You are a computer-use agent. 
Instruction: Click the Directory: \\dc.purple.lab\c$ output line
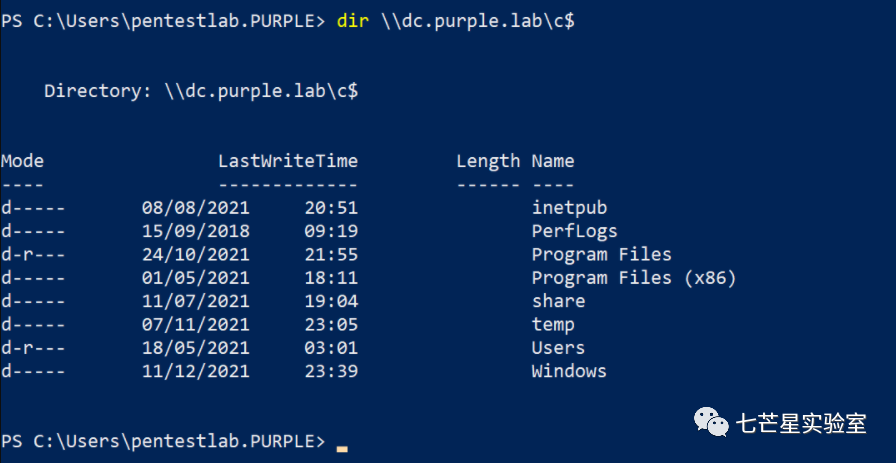tap(201, 91)
